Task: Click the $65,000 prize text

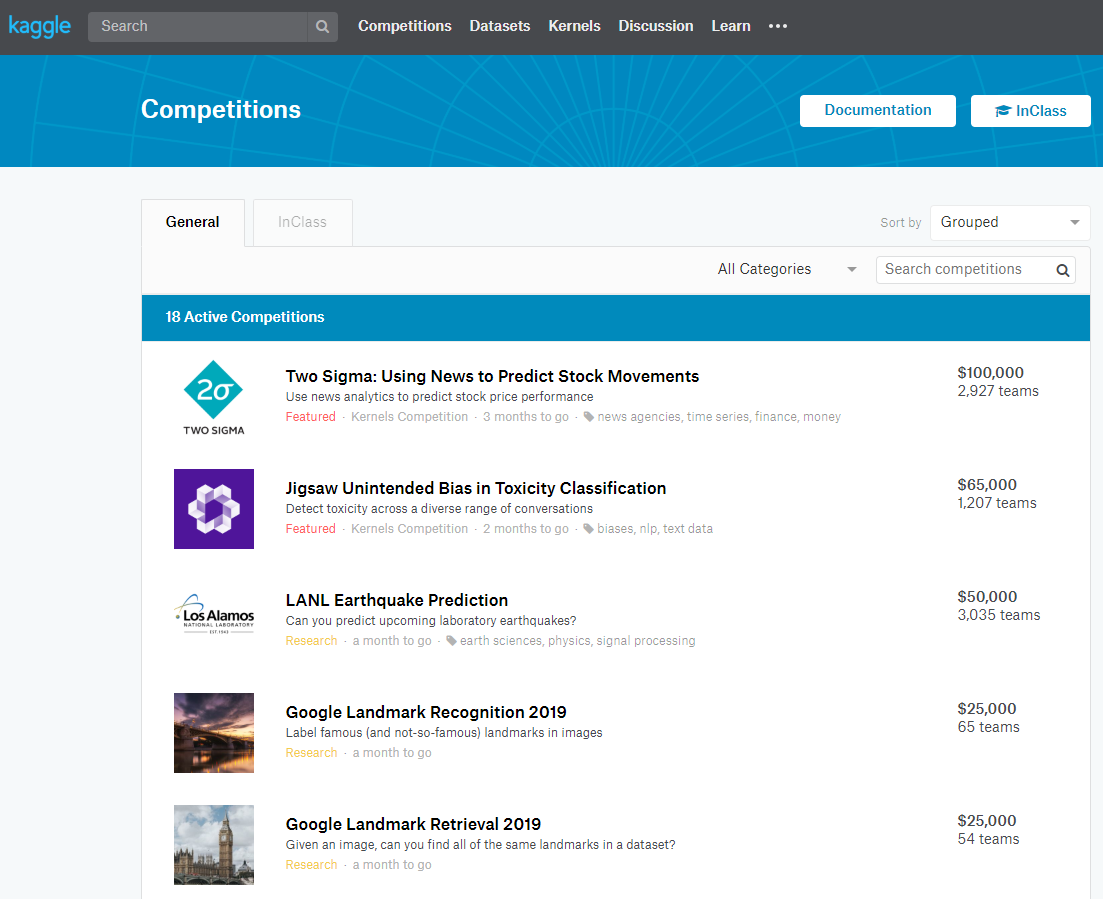Action: 987,485
